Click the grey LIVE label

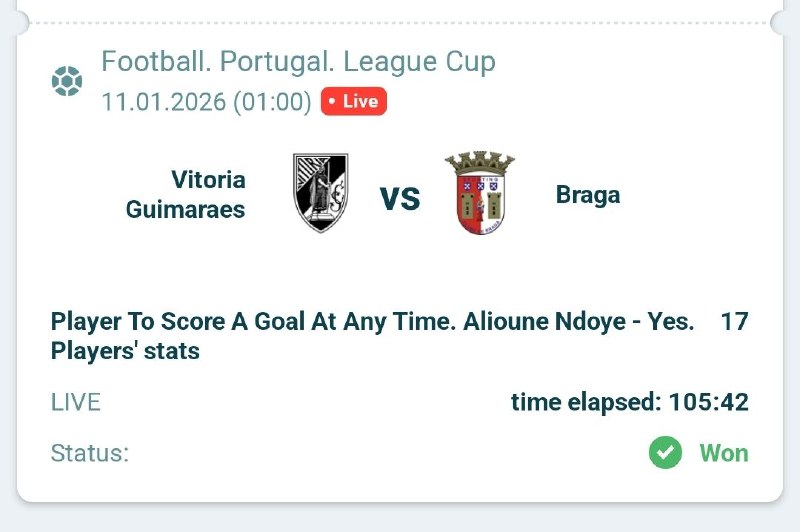(76, 402)
